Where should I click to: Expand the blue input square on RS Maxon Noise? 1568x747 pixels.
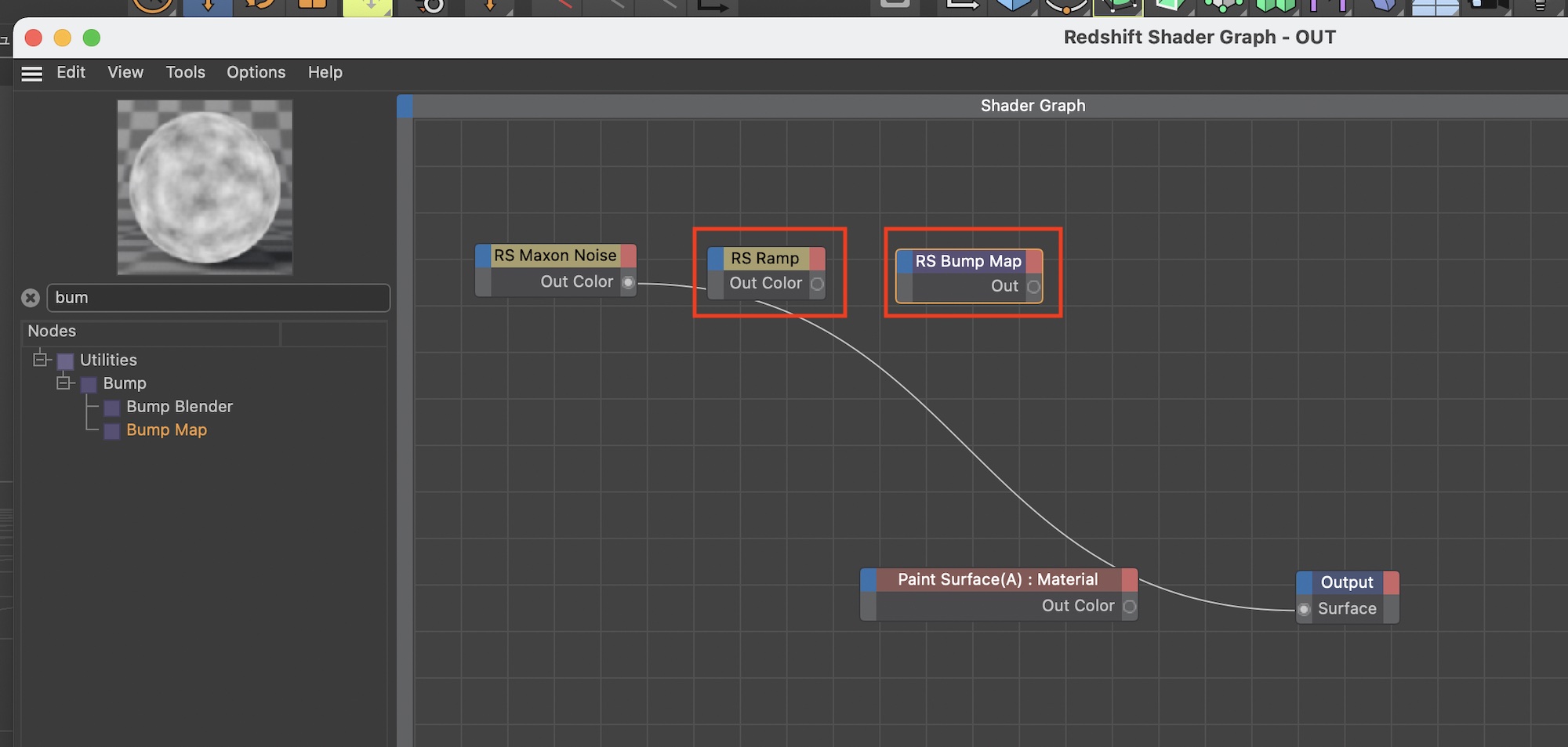point(483,256)
